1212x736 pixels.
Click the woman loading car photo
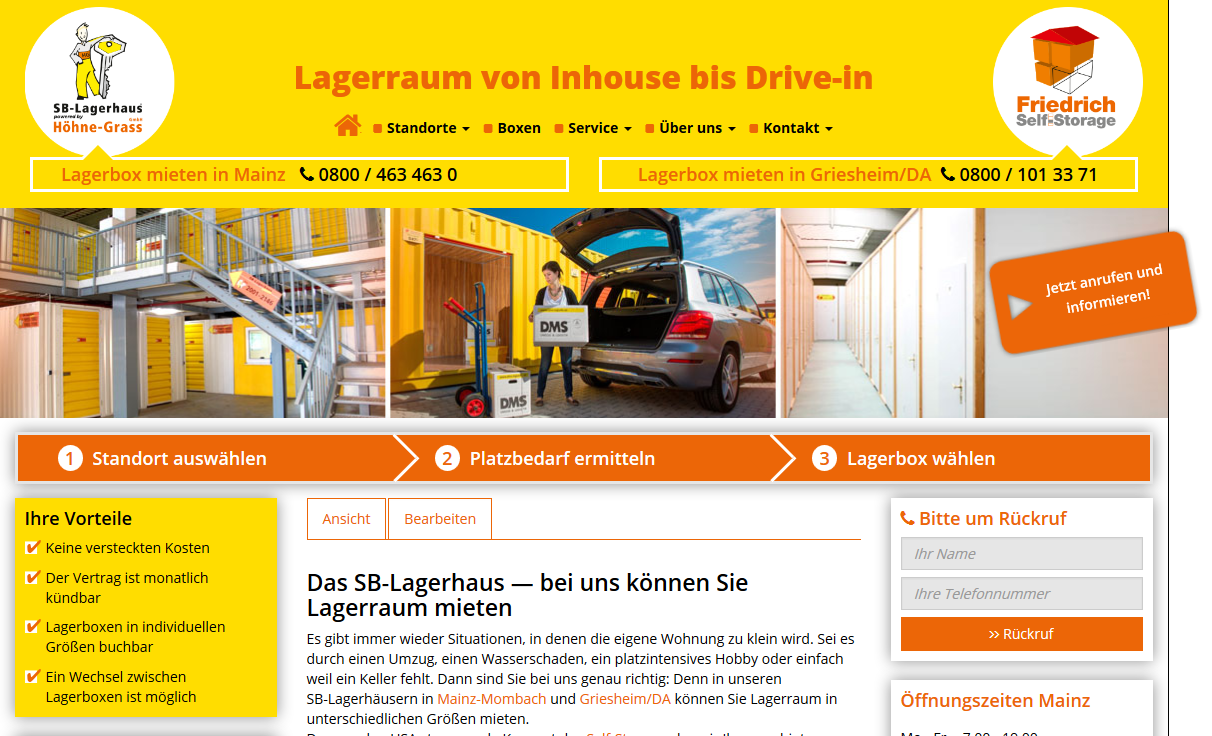coord(583,313)
